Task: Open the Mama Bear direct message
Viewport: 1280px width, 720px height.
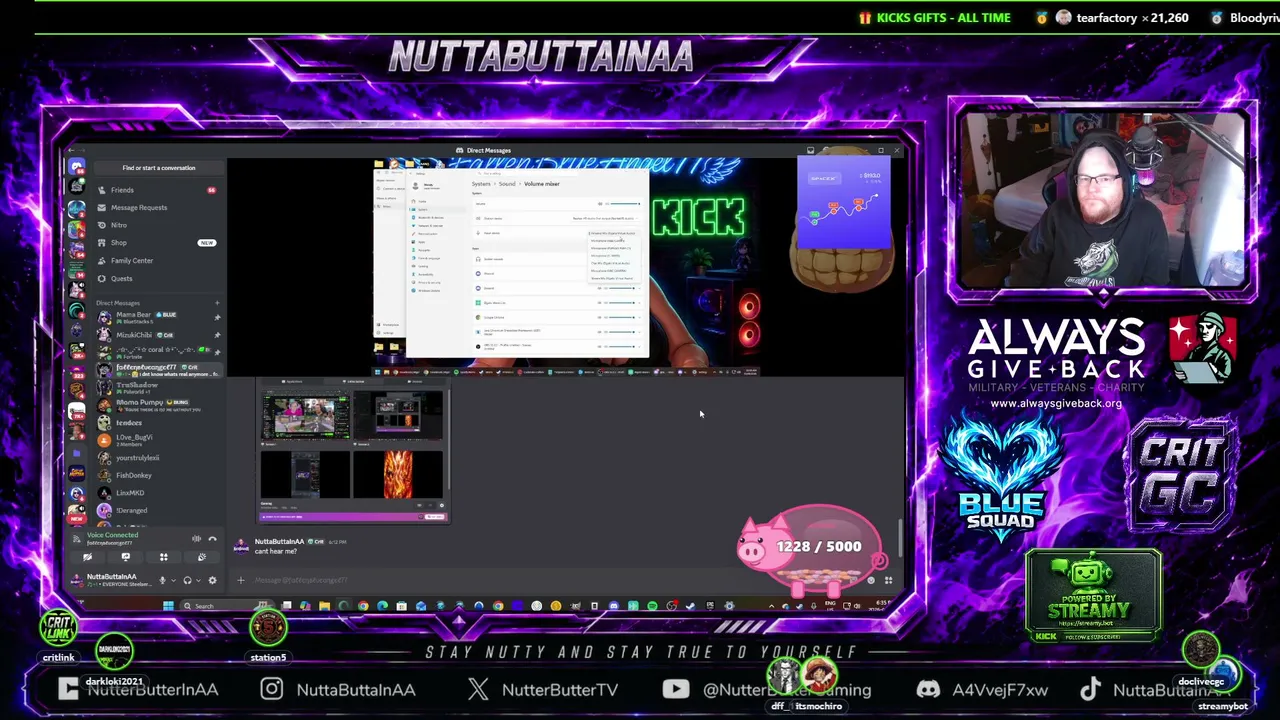Action: pyautogui.click(x=158, y=317)
